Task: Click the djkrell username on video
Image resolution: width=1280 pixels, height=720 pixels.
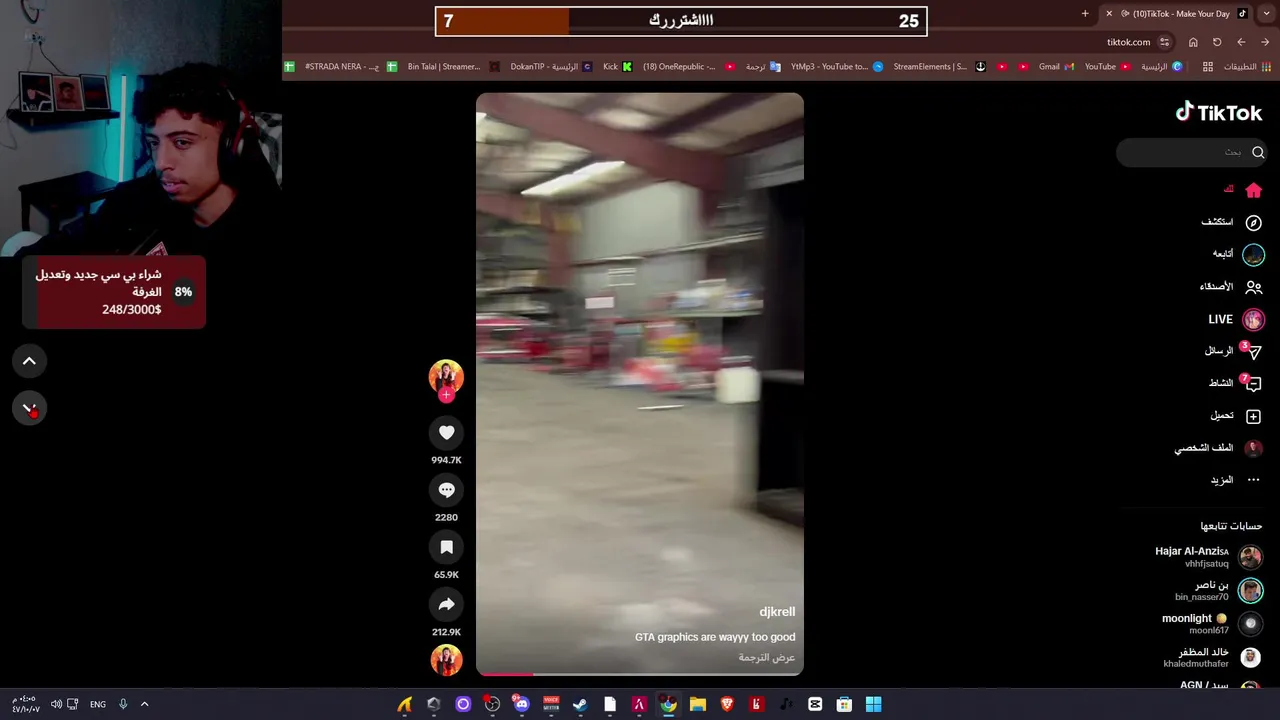Action: [x=777, y=612]
